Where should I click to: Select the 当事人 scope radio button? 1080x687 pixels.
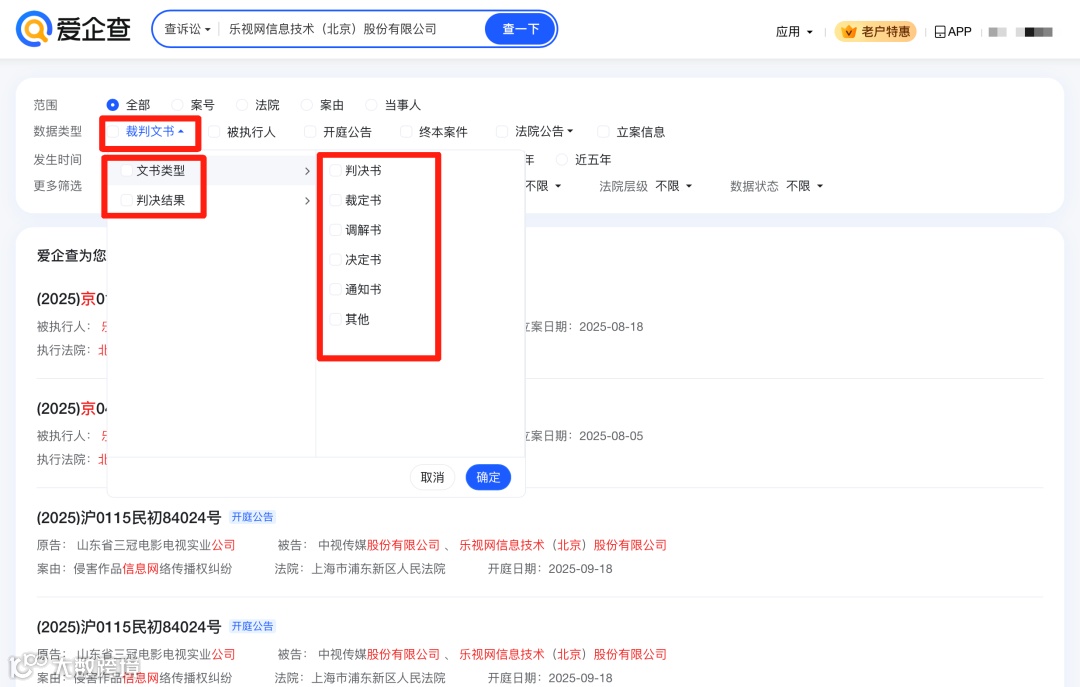tap(371, 105)
